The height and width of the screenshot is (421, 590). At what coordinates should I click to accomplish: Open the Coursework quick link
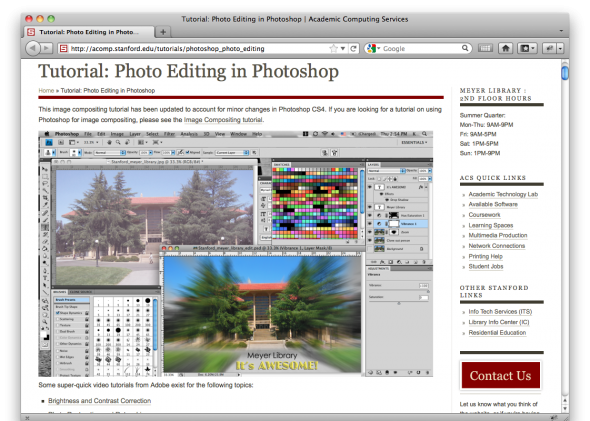484,215
